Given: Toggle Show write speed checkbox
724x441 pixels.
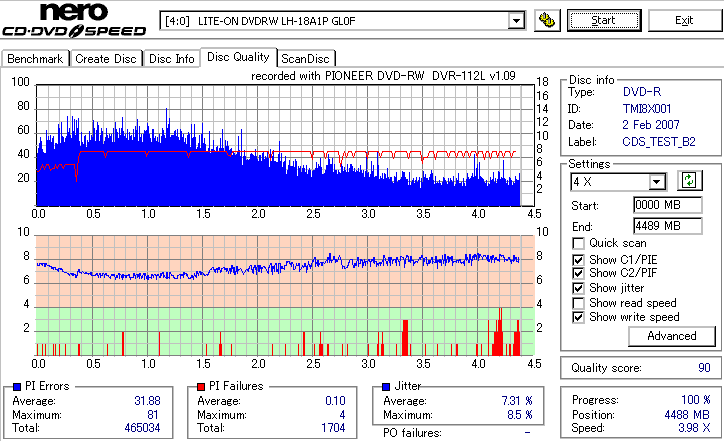Looking at the screenshot, I should (x=578, y=317).
